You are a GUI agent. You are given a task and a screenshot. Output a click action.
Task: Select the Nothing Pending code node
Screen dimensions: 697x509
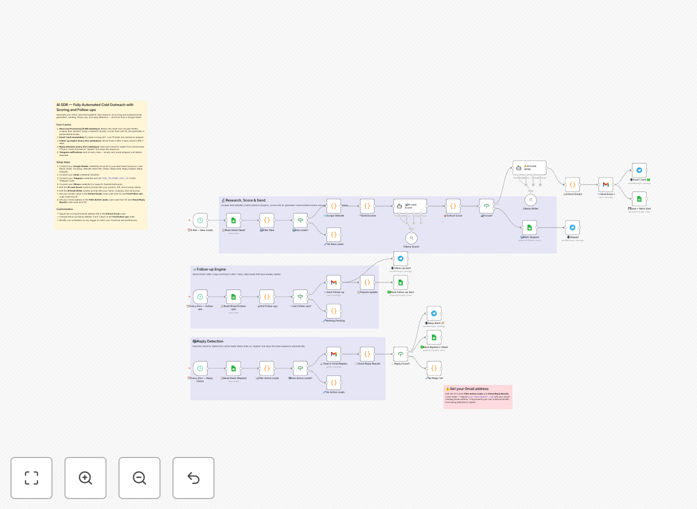[334, 311]
